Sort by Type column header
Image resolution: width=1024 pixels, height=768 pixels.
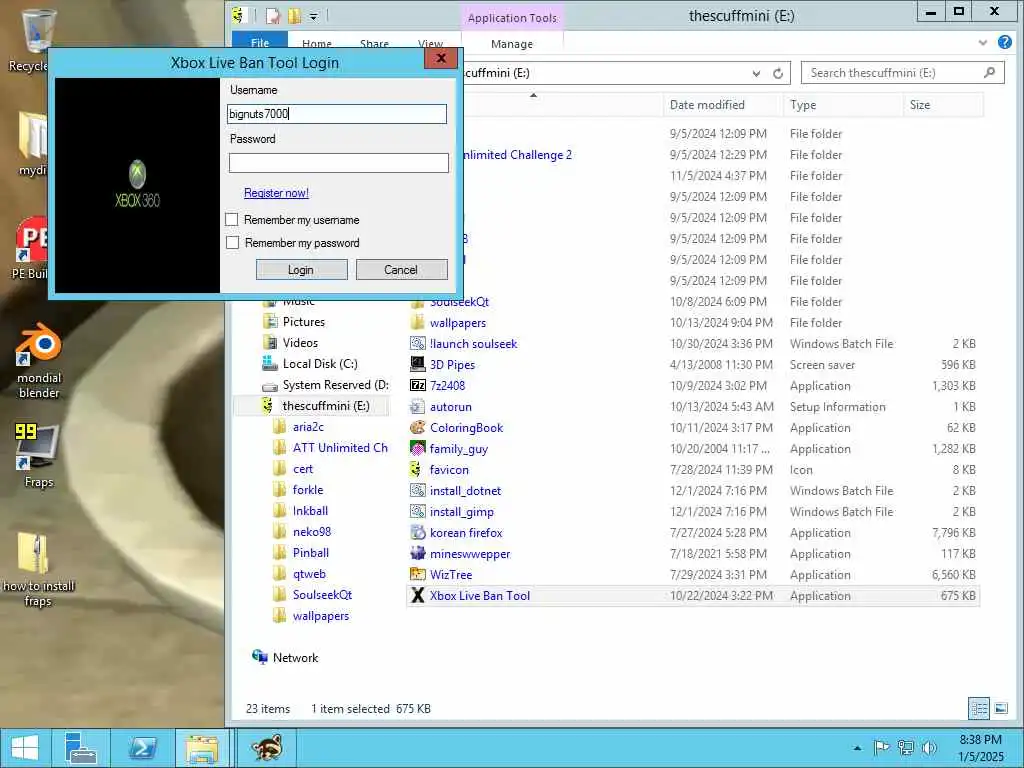tap(842, 104)
